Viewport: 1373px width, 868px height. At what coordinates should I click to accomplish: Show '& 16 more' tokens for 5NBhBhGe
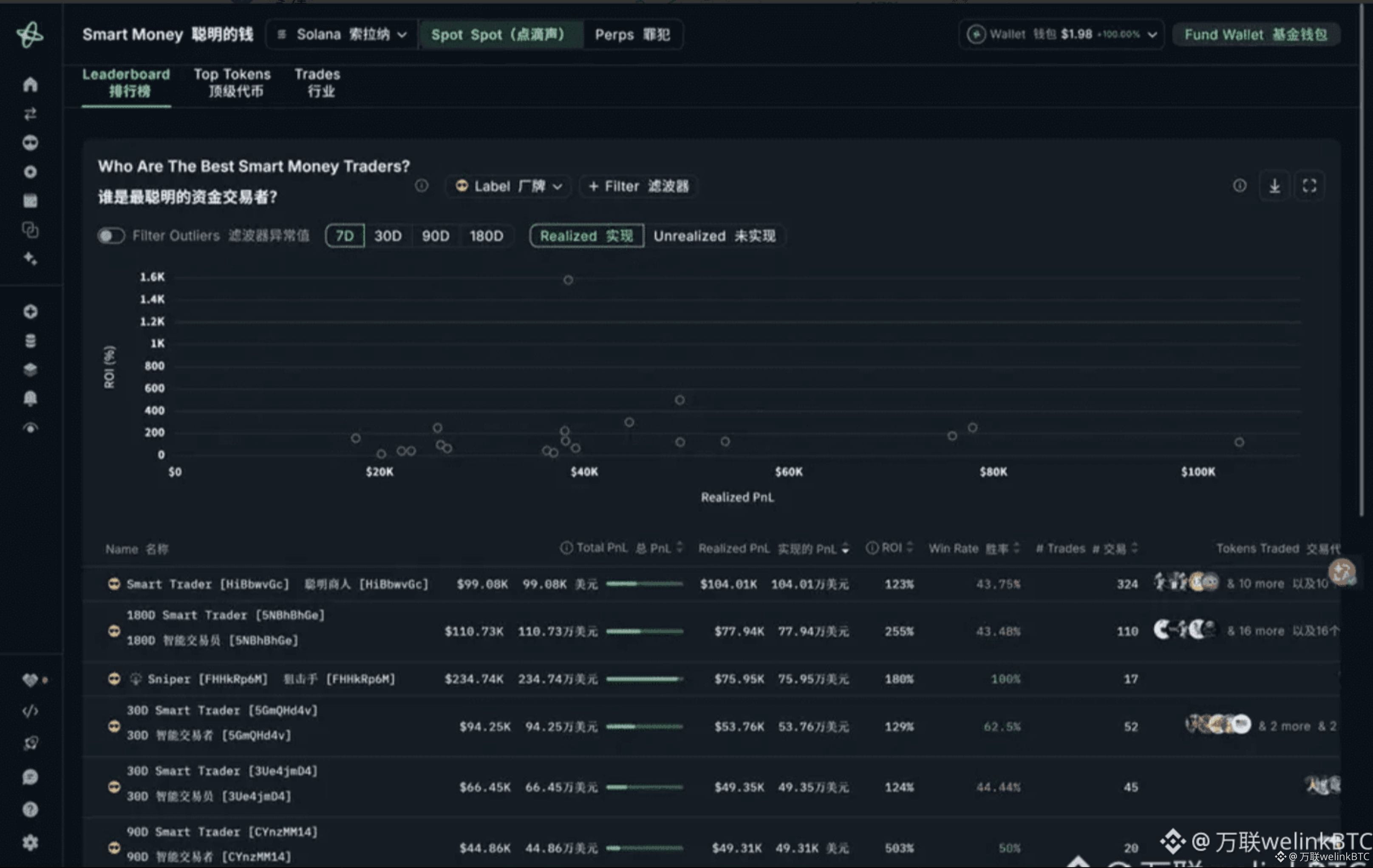click(1256, 631)
